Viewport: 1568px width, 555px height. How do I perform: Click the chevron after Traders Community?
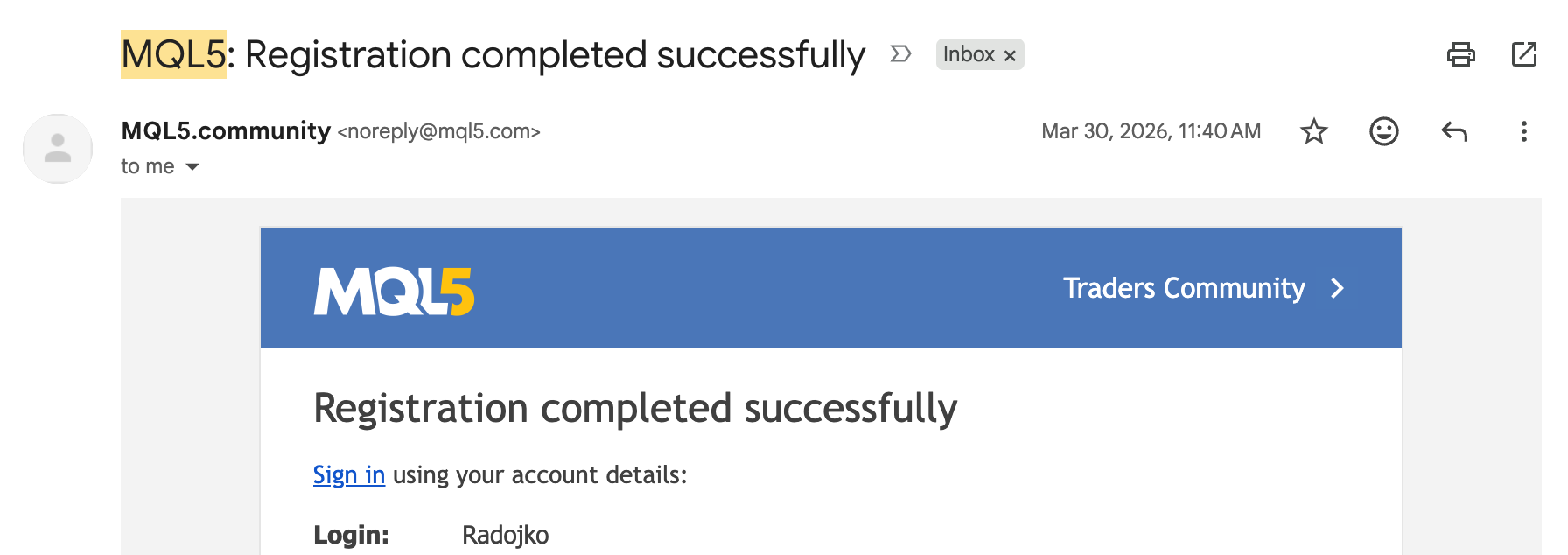click(1337, 288)
